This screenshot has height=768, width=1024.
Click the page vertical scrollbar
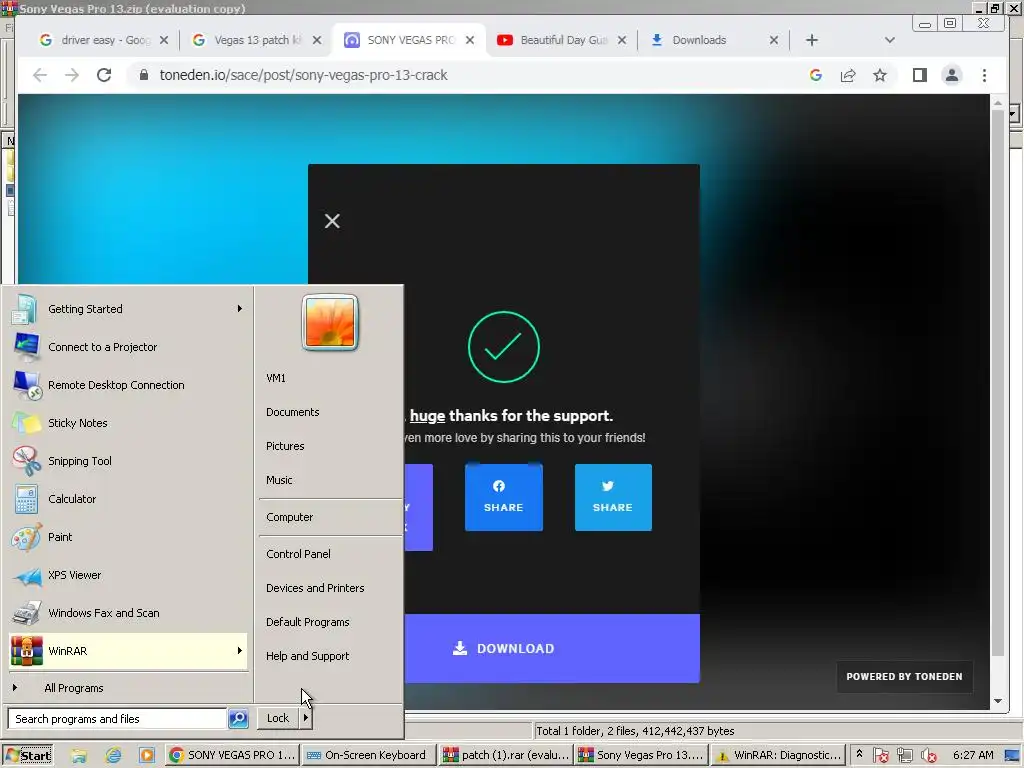pos(997,382)
